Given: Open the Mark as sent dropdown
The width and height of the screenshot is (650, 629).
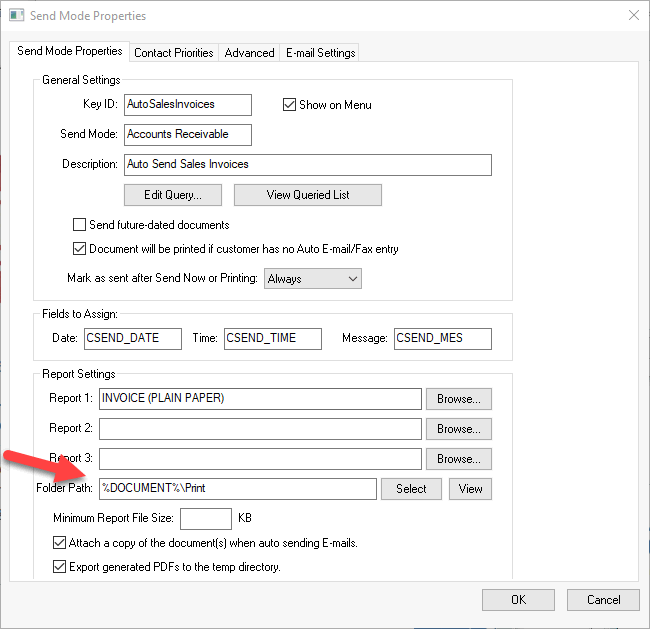Looking at the screenshot, I should click(312, 279).
